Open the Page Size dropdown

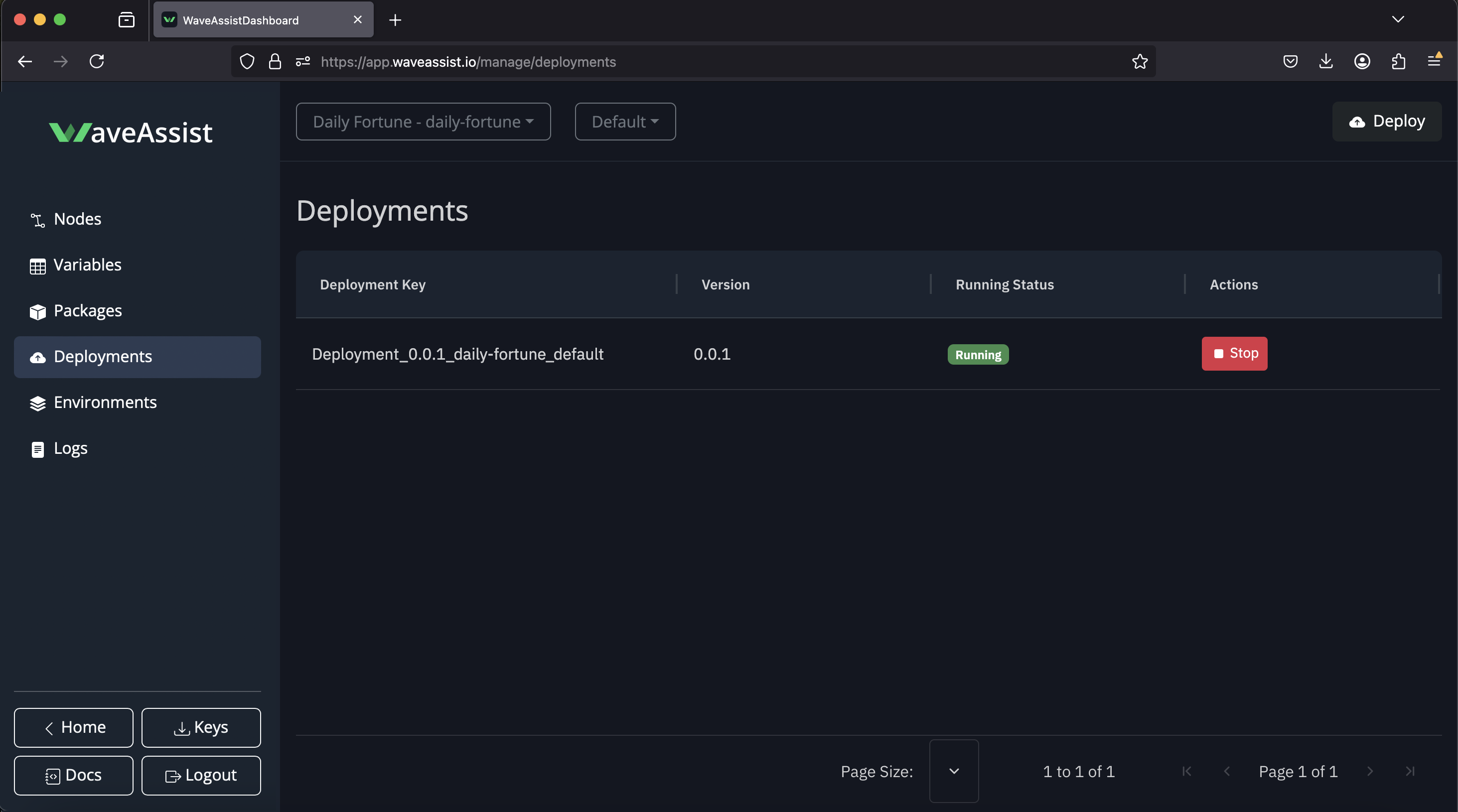(954, 771)
